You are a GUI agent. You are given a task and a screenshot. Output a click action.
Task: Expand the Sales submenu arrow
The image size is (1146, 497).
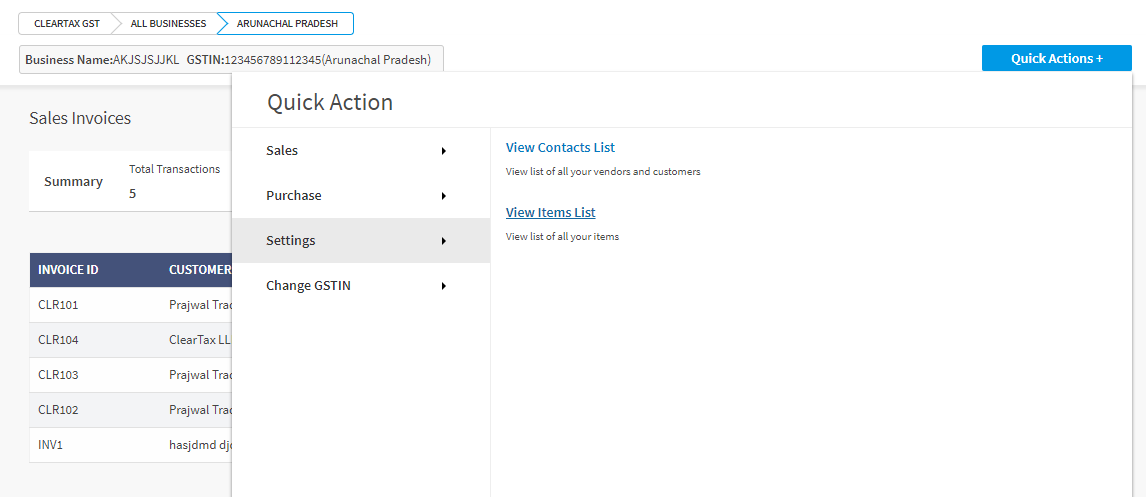pos(444,151)
